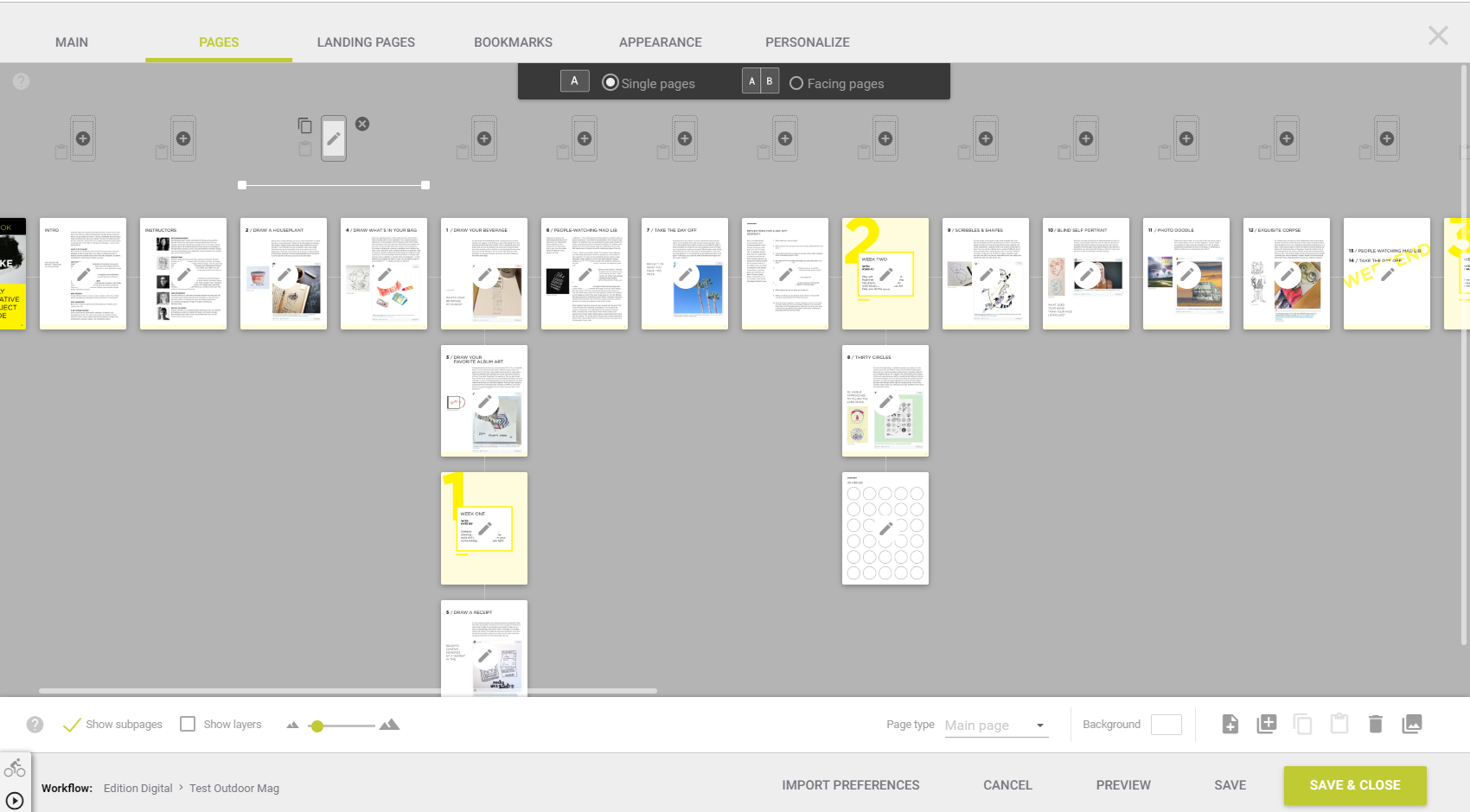Click the small mountain icon to zoom out thumbnails
The height and width of the screenshot is (812, 1470).
click(x=292, y=725)
